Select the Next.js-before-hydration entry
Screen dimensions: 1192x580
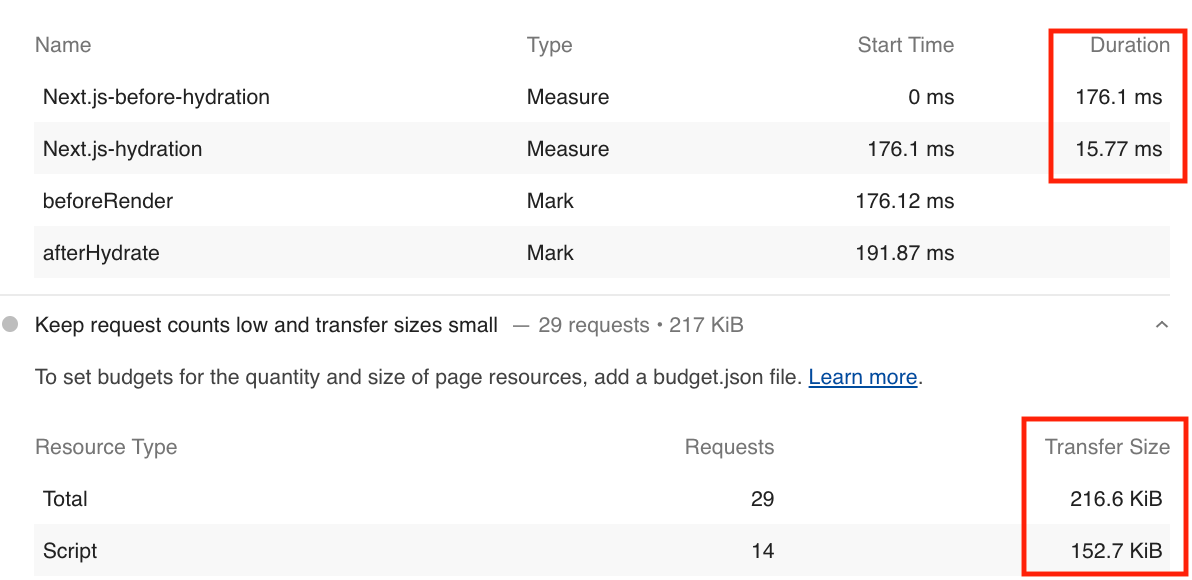[156, 97]
